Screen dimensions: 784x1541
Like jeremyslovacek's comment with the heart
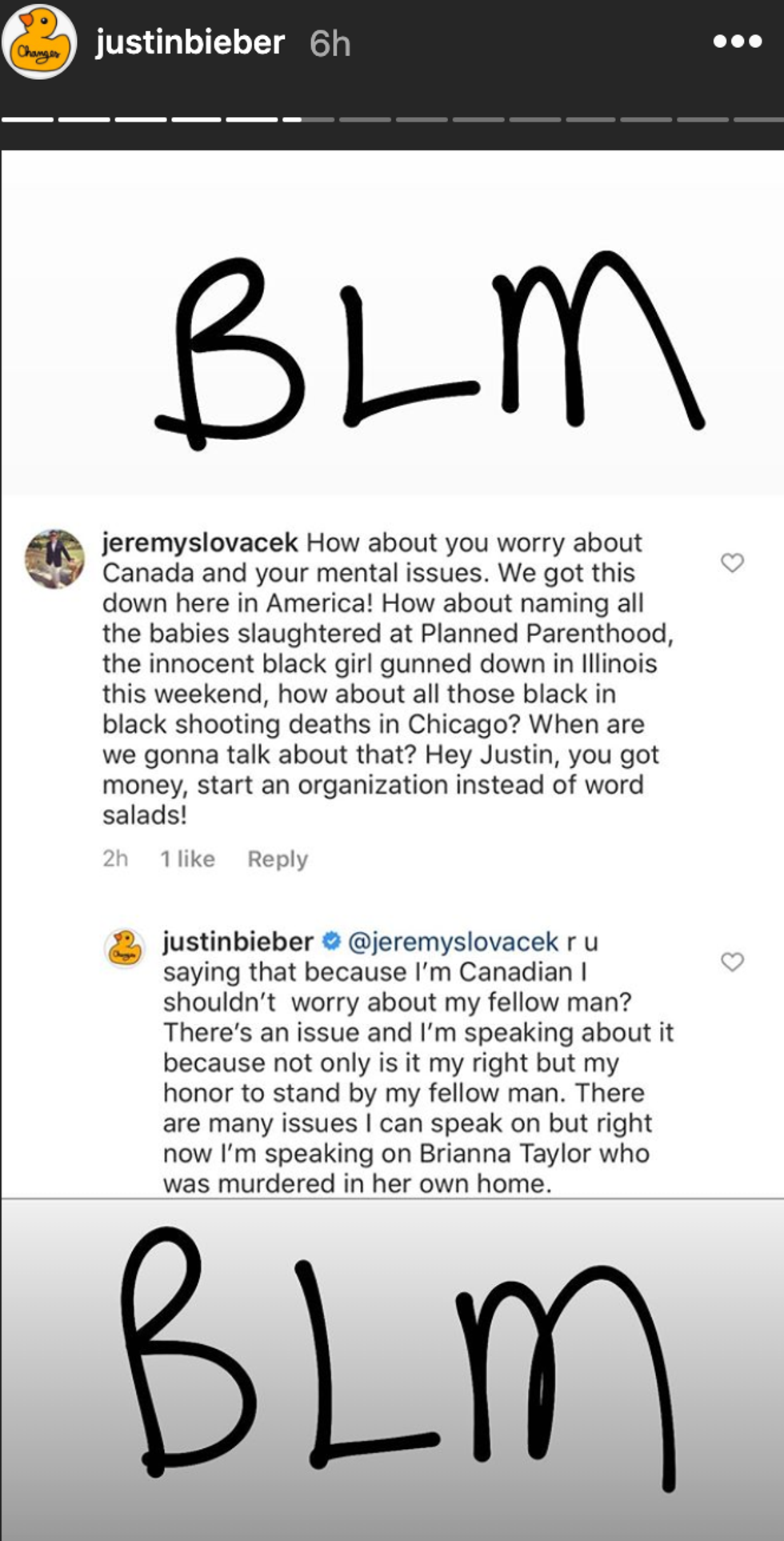tap(732, 562)
